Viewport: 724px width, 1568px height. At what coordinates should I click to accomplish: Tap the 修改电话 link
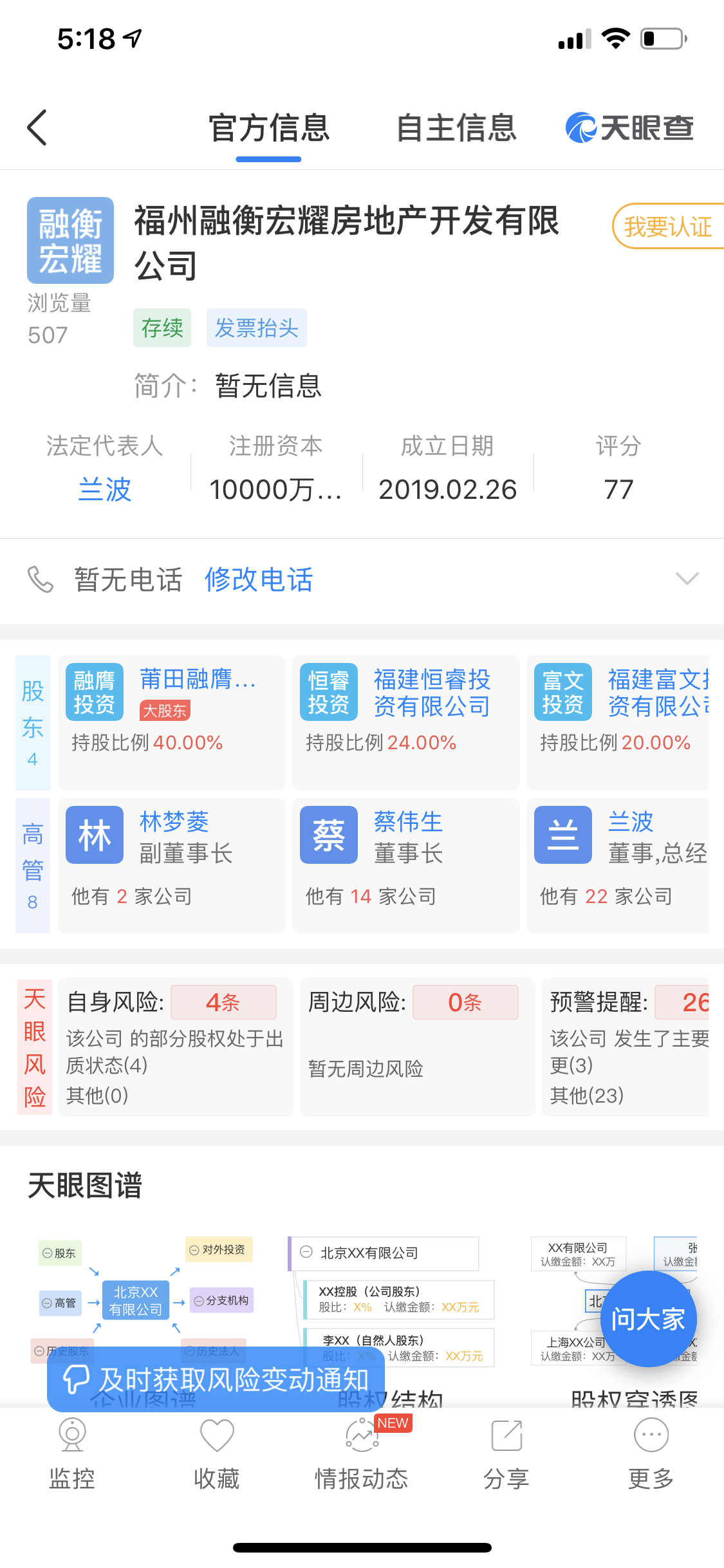[259, 579]
